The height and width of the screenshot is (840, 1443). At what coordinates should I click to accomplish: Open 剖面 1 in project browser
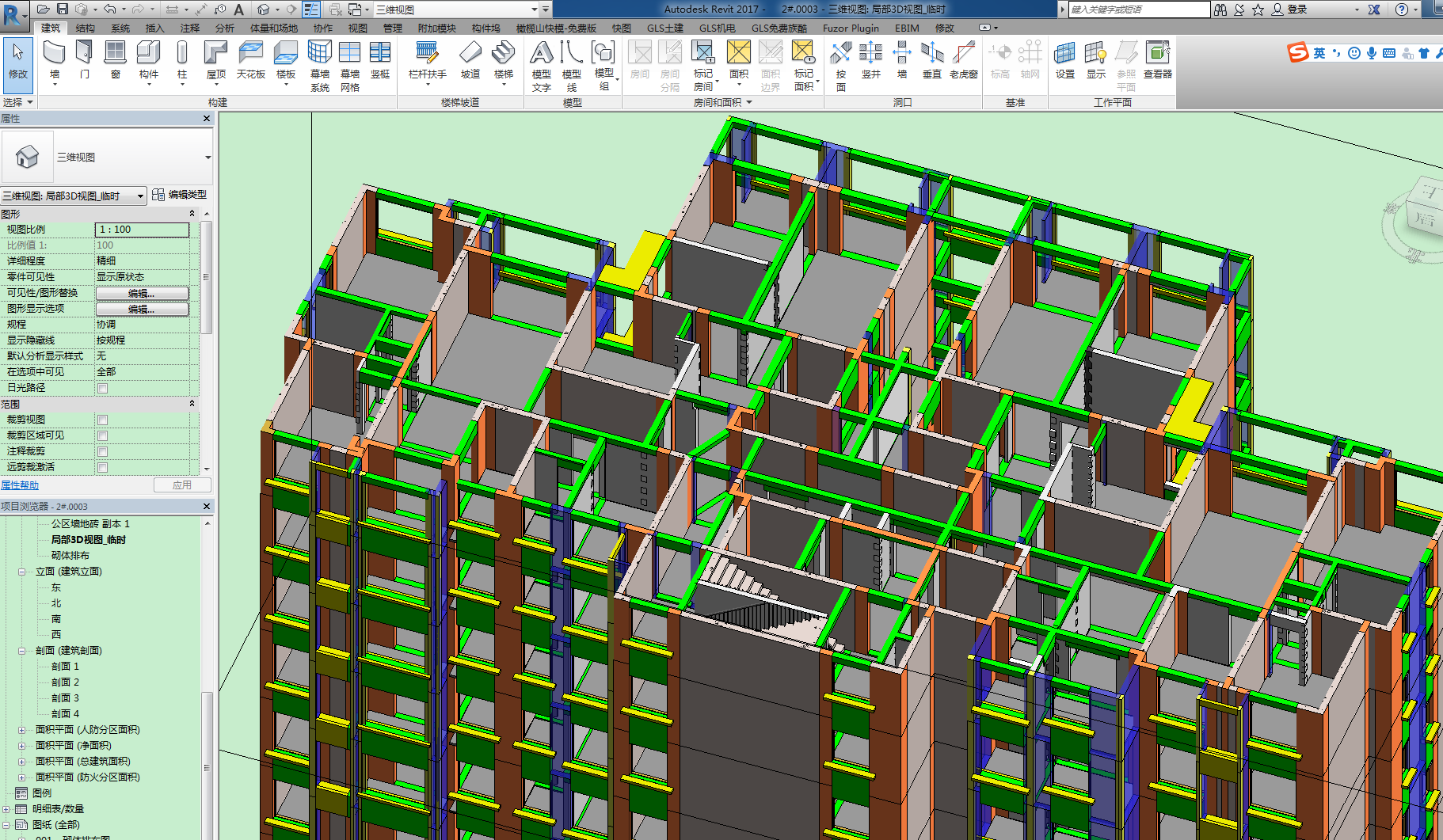(x=66, y=667)
